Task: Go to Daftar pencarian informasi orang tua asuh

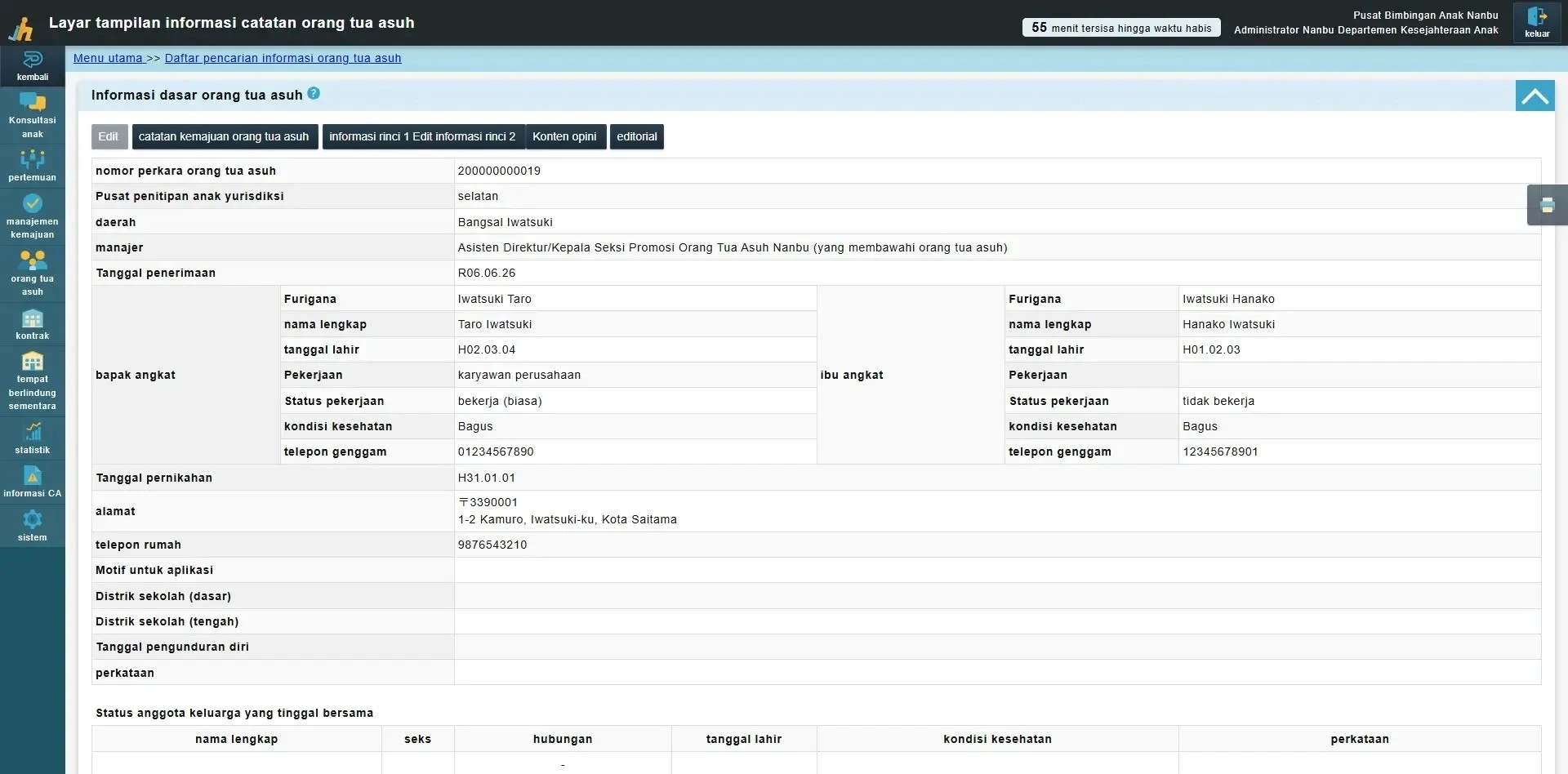Action: coord(283,58)
